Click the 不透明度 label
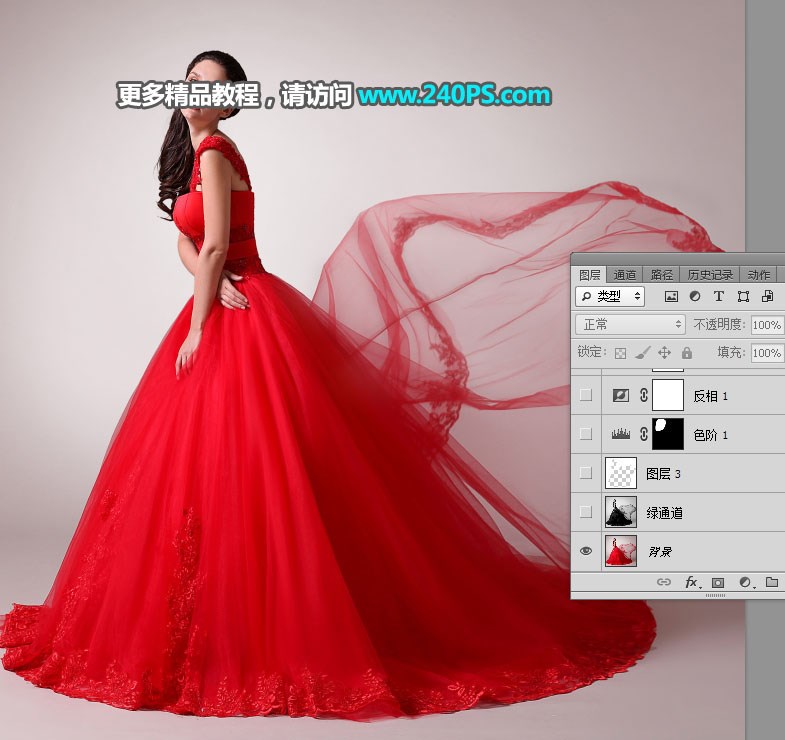Viewport: 785px width, 740px height. (x=719, y=324)
